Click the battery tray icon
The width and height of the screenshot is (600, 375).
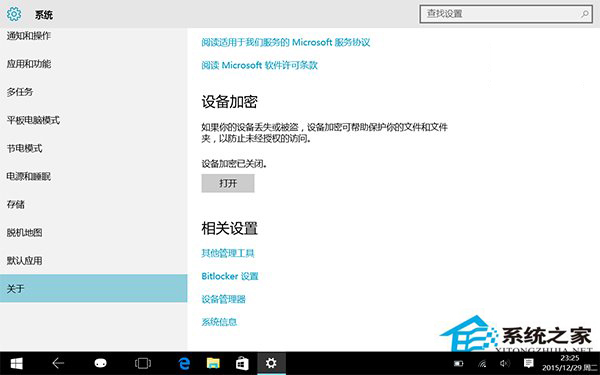458,364
